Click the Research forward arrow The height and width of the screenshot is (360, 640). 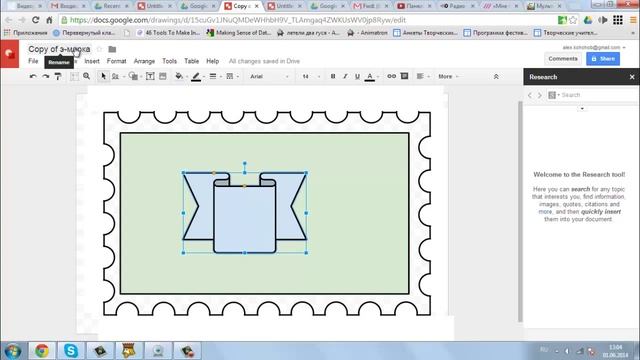click(x=540, y=95)
